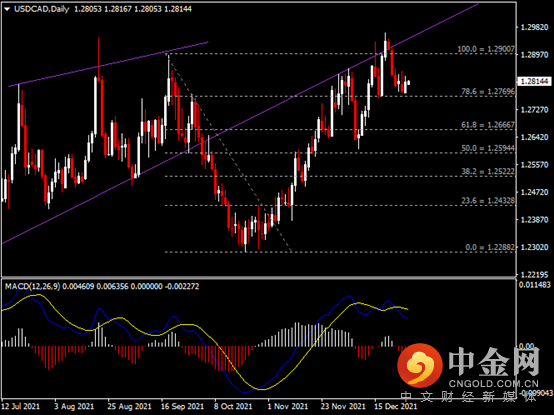Open the USDCAD chart dropdown triangle

pyautogui.click(x=7, y=10)
